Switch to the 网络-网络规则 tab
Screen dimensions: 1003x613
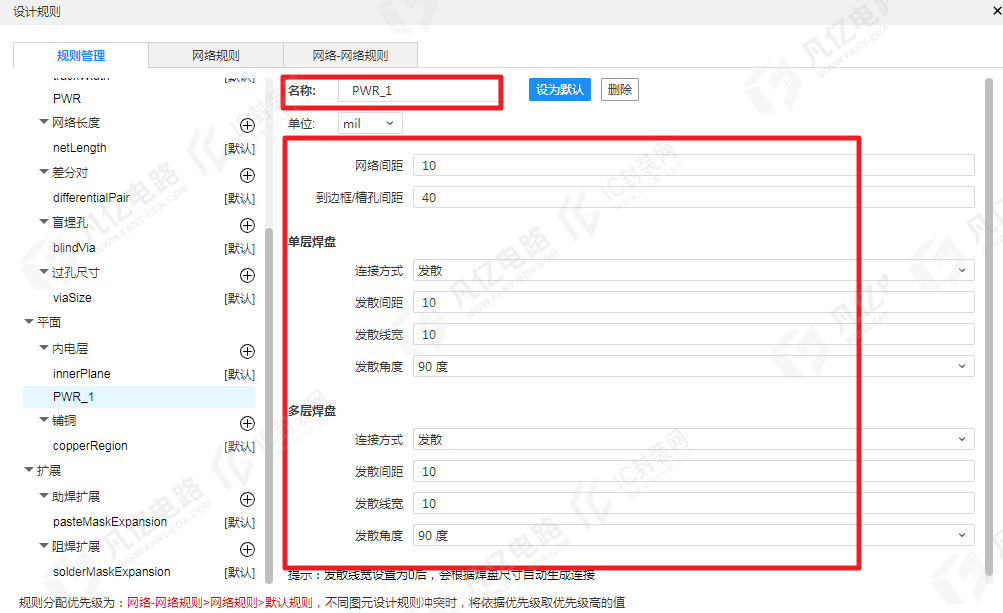pyautogui.click(x=351, y=56)
